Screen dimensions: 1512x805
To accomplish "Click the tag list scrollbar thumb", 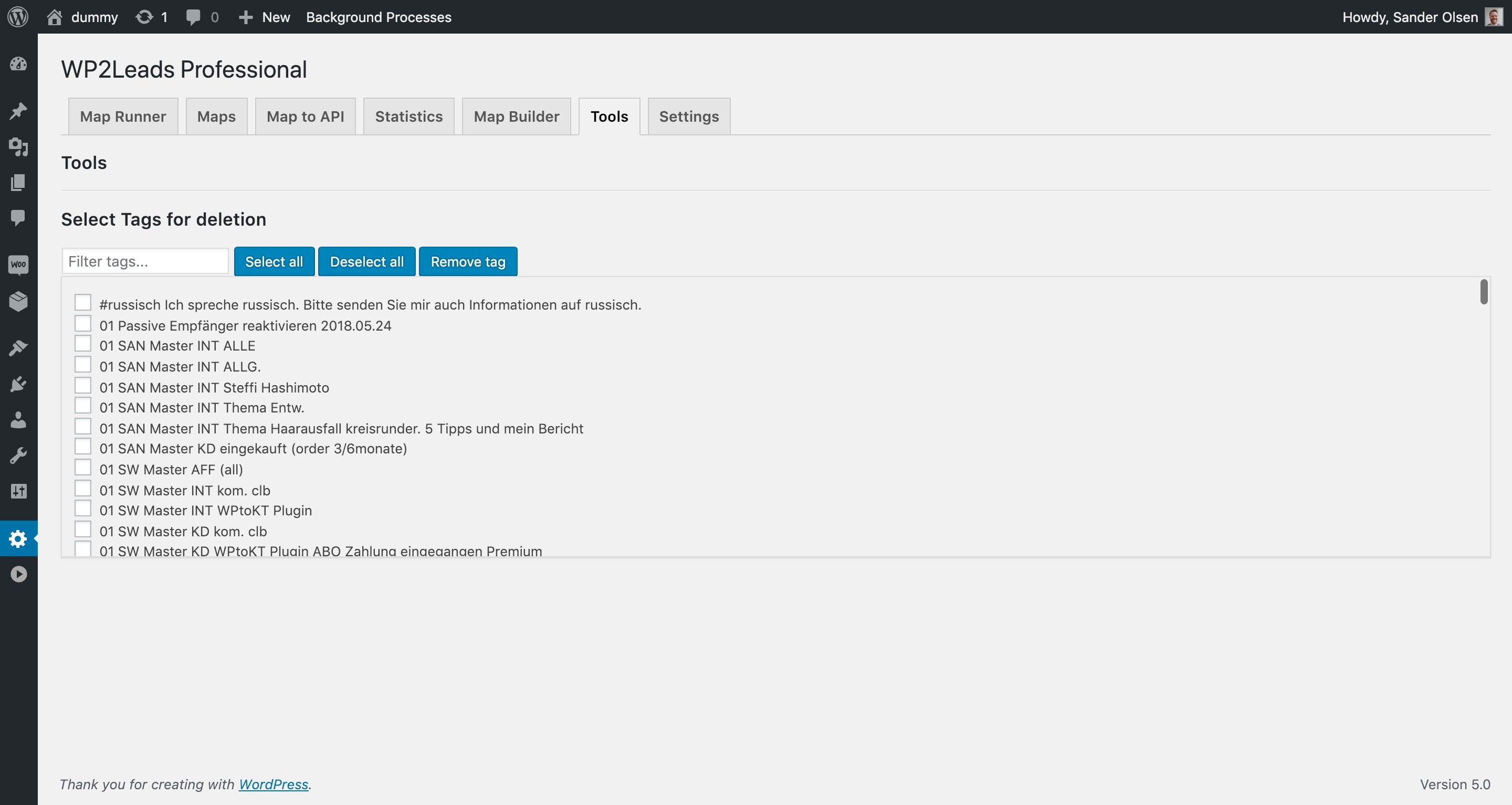I will point(1483,292).
